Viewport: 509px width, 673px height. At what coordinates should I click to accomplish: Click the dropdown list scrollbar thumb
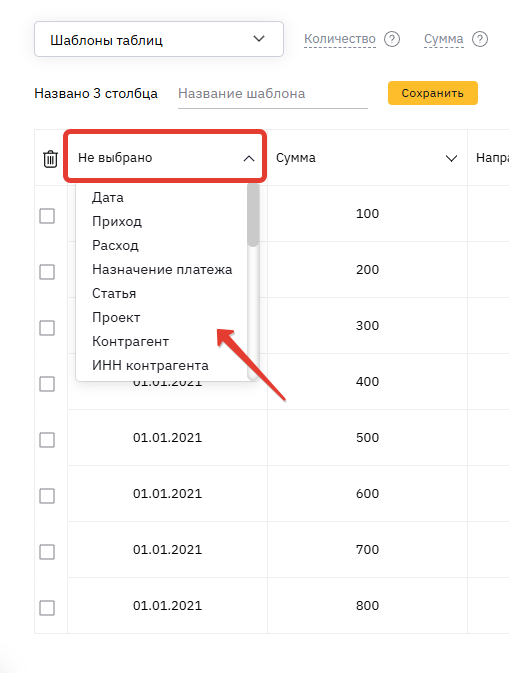tap(253, 215)
